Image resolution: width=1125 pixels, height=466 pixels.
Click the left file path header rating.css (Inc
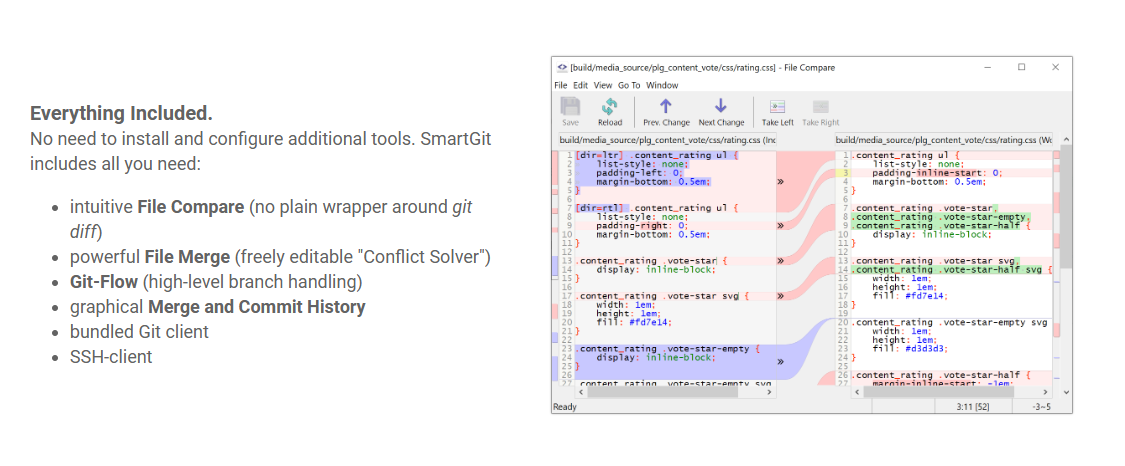(x=667, y=140)
